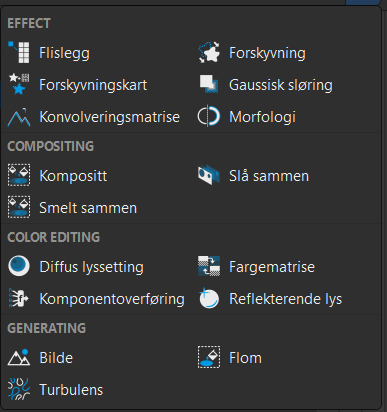Select the Diffus lyssetting icon
This screenshot has width=387, height=412.
[19, 266]
